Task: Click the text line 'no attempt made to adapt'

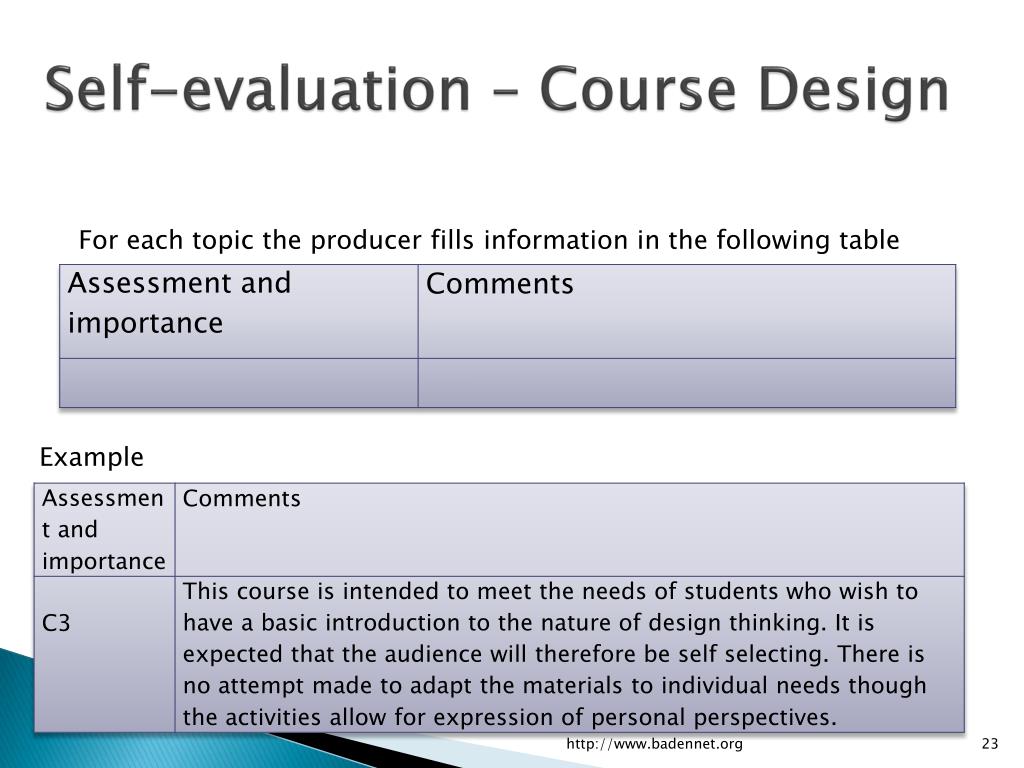Action: click(x=554, y=685)
